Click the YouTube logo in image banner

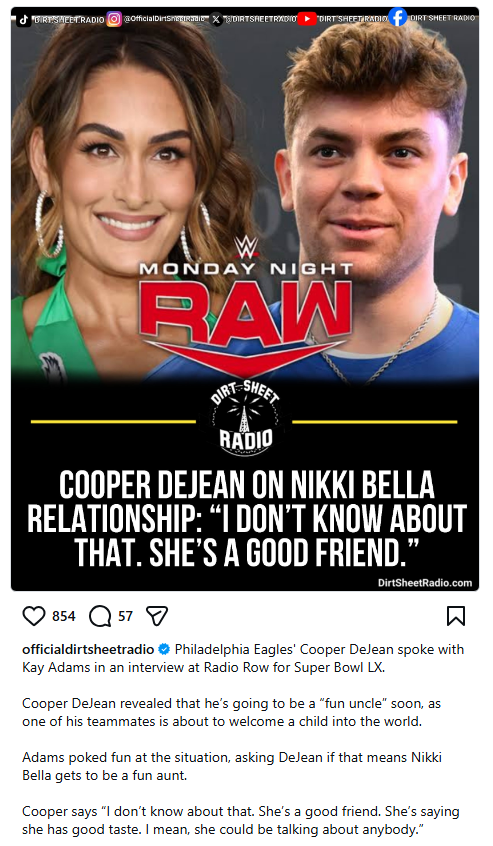pos(307,19)
